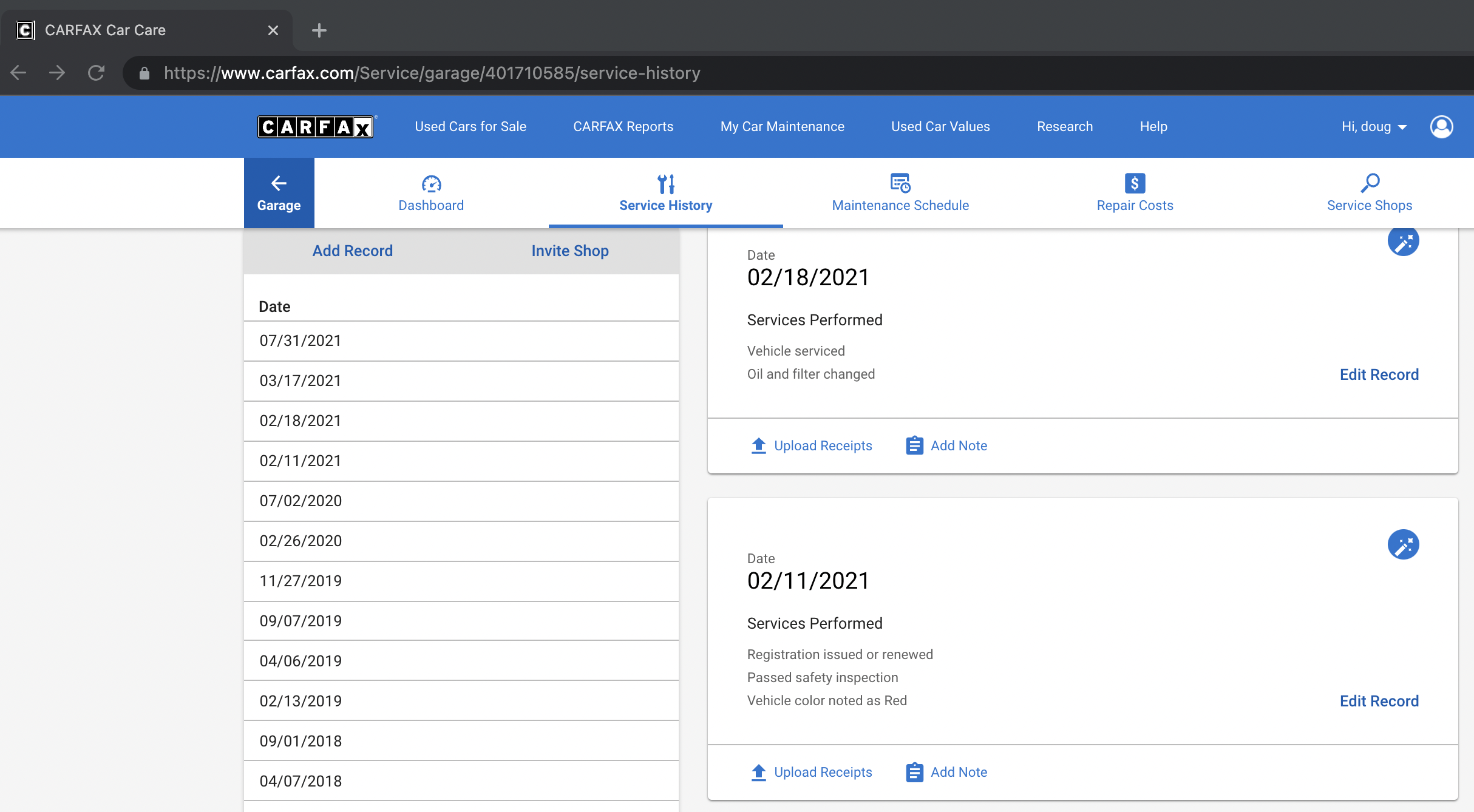Click the Repair Costs dollar icon
The image size is (1474, 812).
point(1135,183)
